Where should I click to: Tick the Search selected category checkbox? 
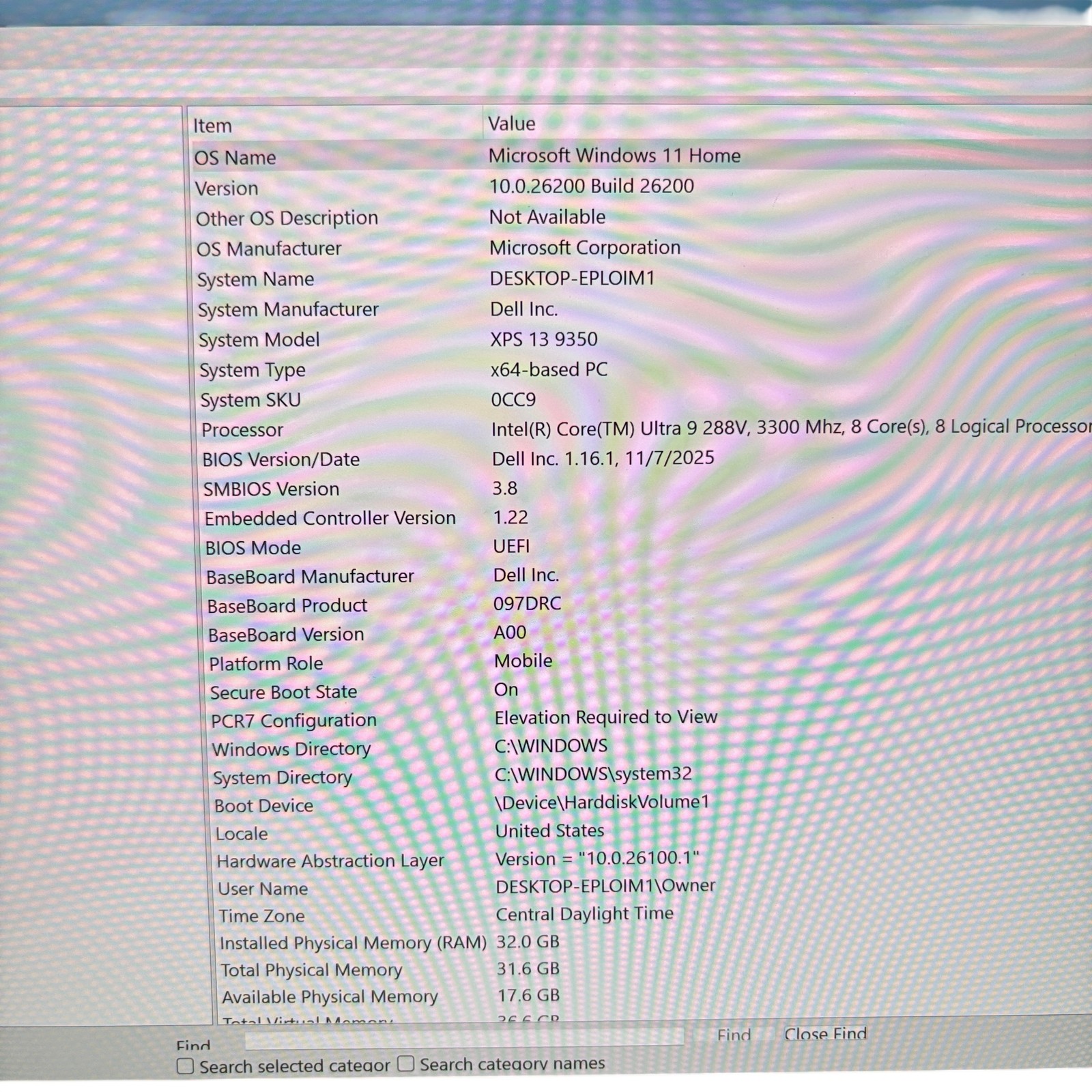(185, 1066)
